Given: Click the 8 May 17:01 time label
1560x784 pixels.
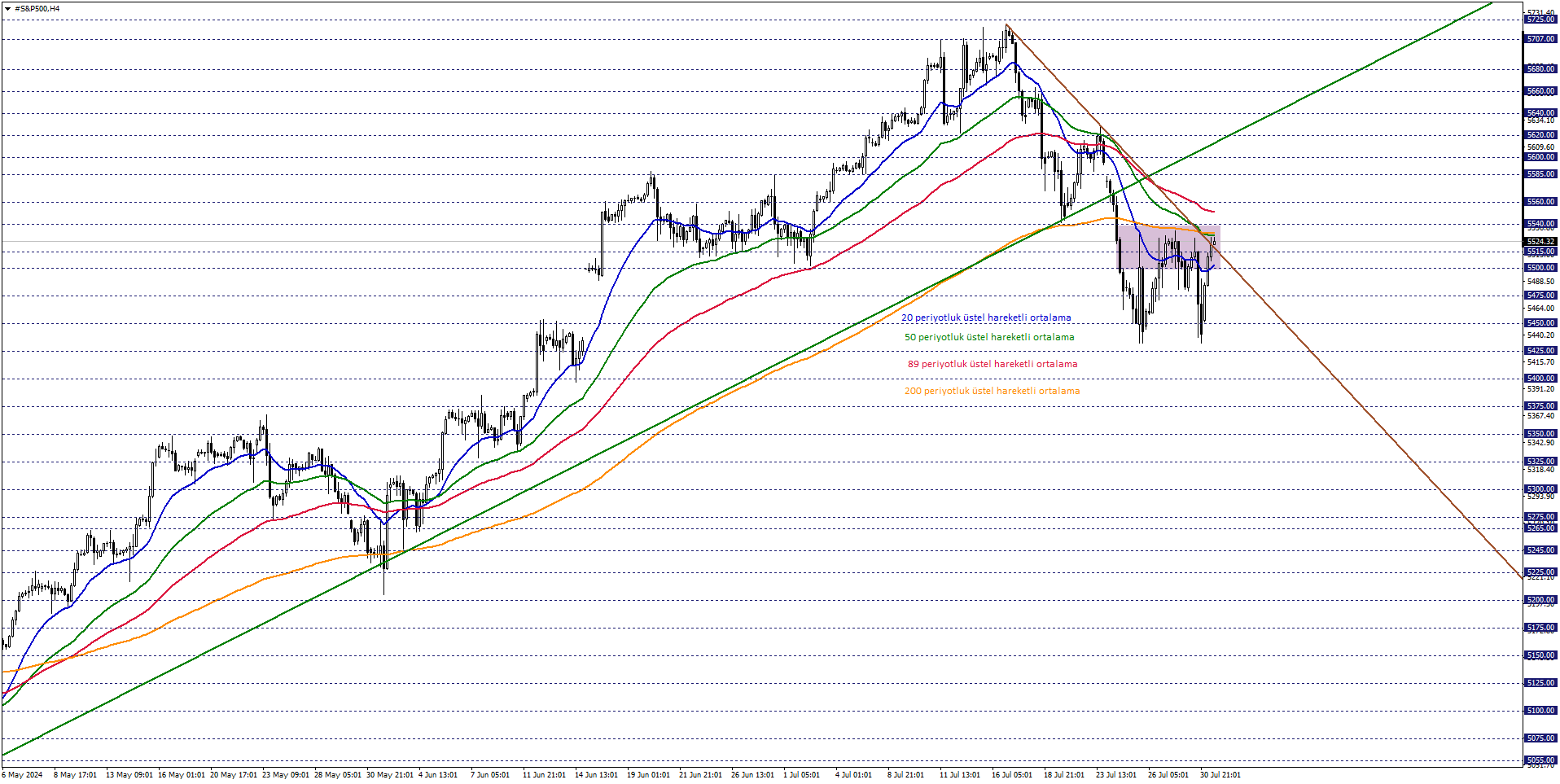Looking at the screenshot, I should (x=75, y=775).
